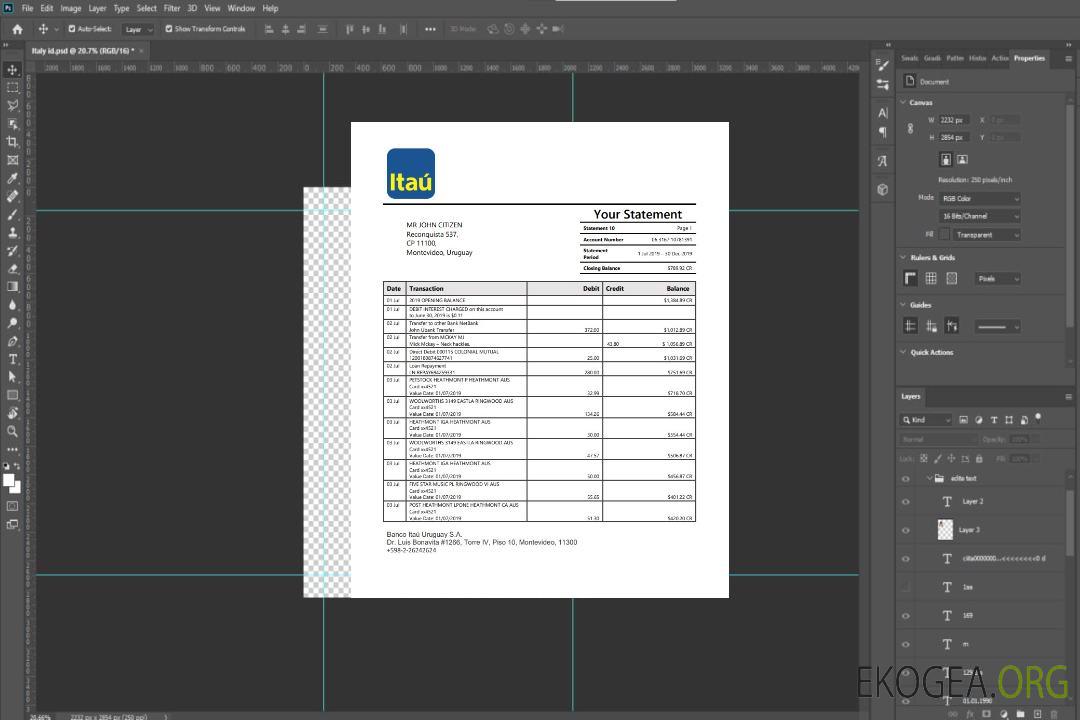1080x720 pixels.
Task: Show the hidden 'Ізя' text layer
Action: (x=906, y=588)
